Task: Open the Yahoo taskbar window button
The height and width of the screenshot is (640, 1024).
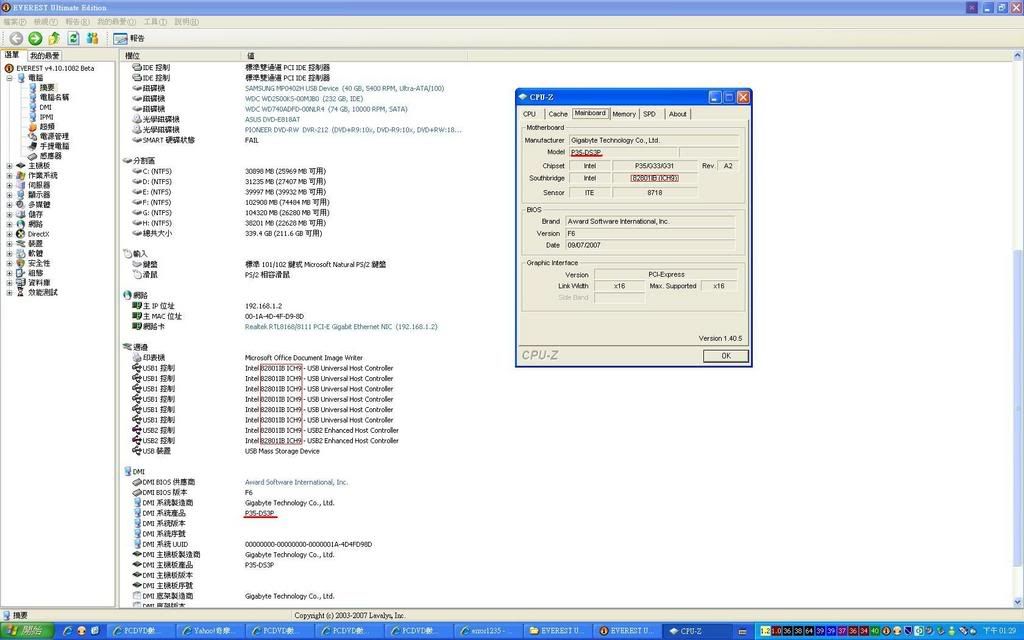Action: (x=209, y=631)
